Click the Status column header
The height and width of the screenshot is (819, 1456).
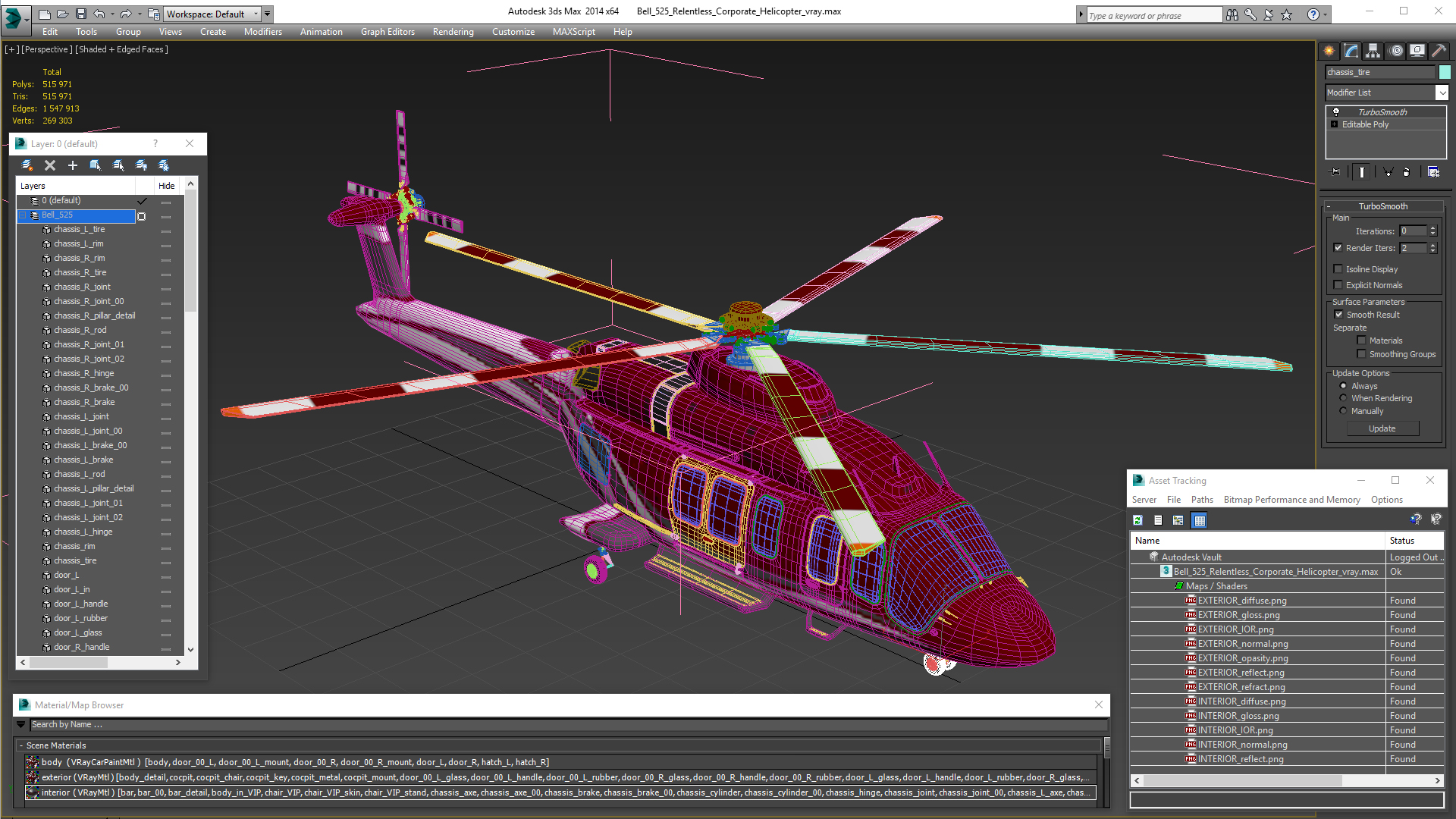click(1414, 541)
